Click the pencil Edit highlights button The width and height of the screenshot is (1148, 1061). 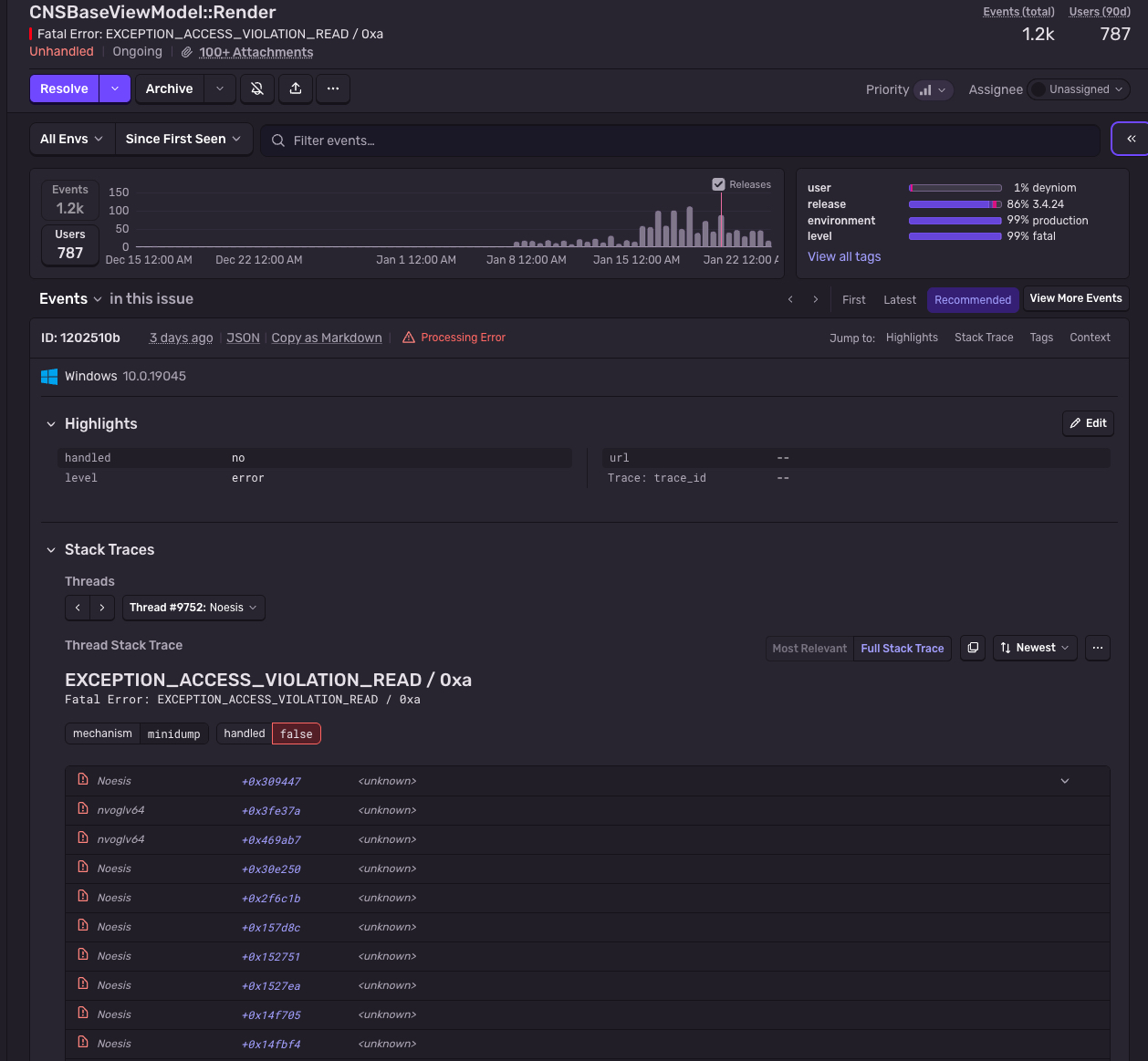click(1088, 423)
